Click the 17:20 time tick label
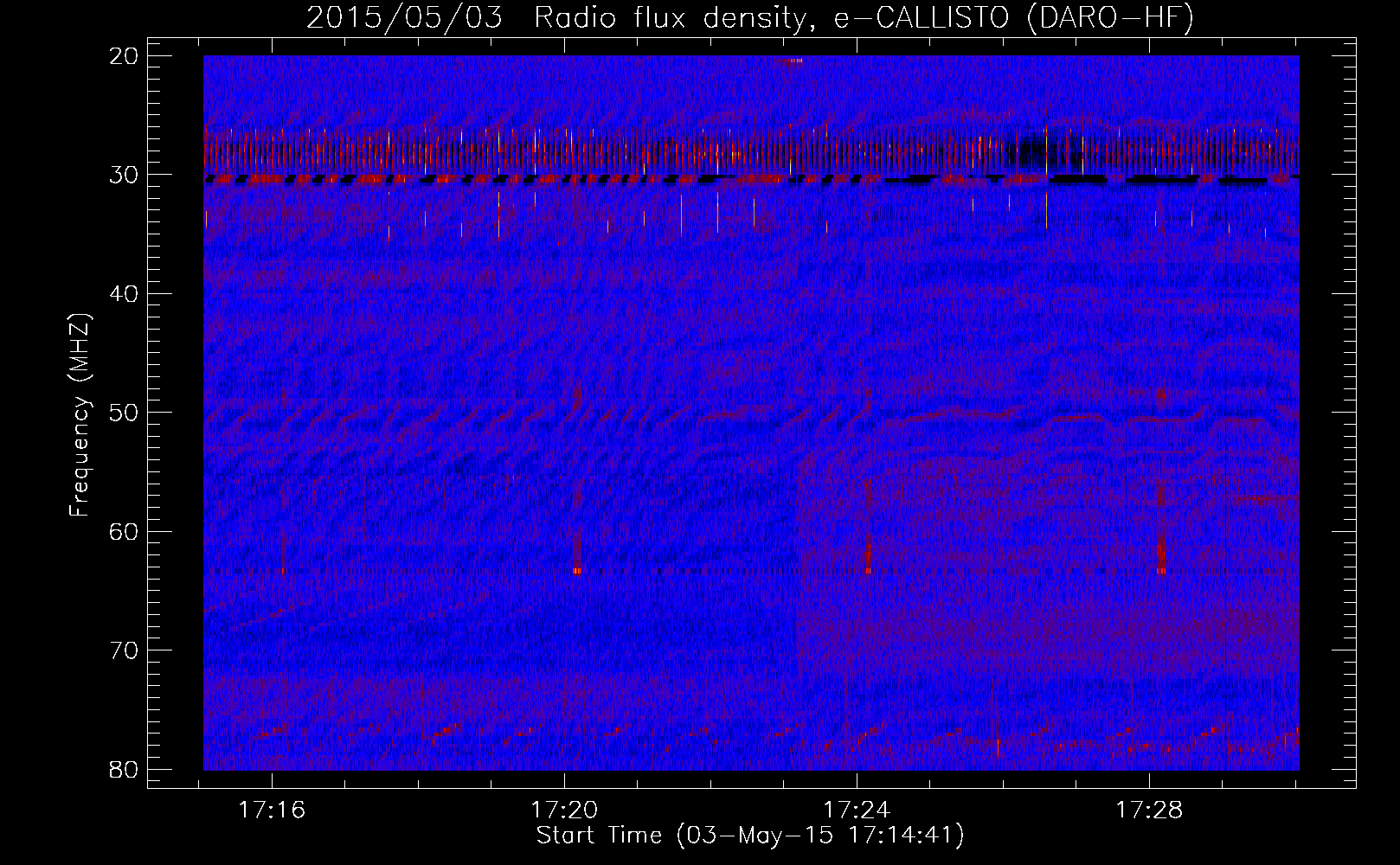The height and width of the screenshot is (865, 1400). pyautogui.click(x=564, y=811)
